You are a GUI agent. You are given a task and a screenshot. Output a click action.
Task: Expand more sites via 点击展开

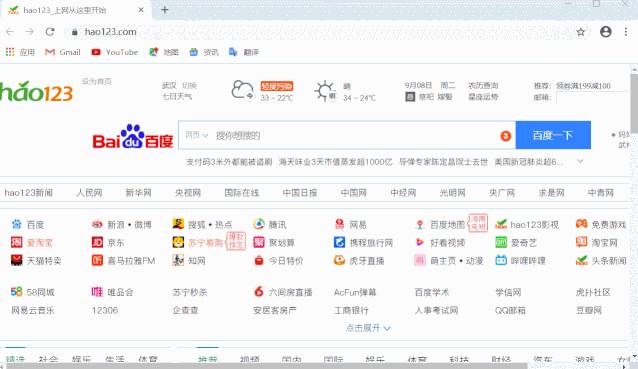[368, 328]
